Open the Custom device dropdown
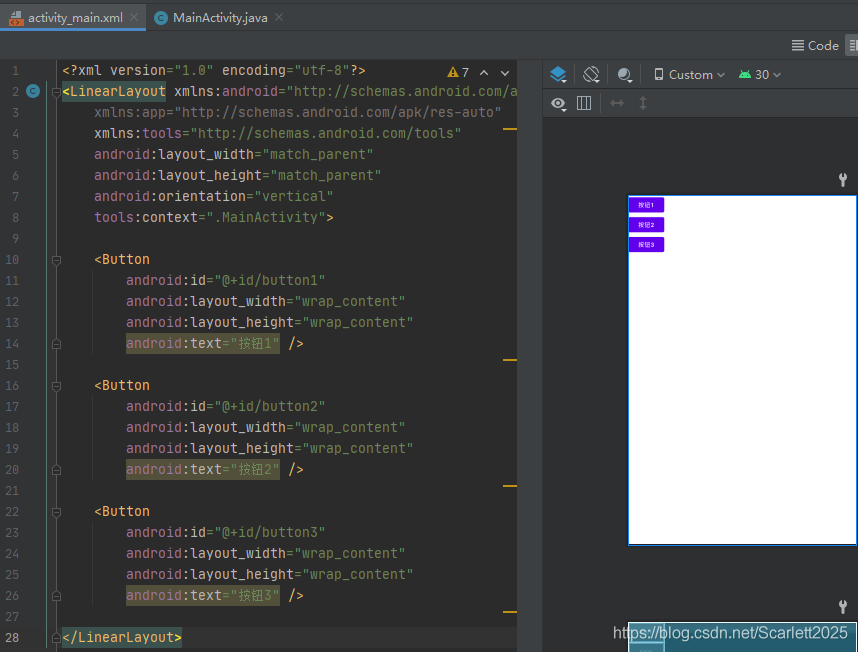This screenshot has width=858, height=652. [x=689, y=74]
